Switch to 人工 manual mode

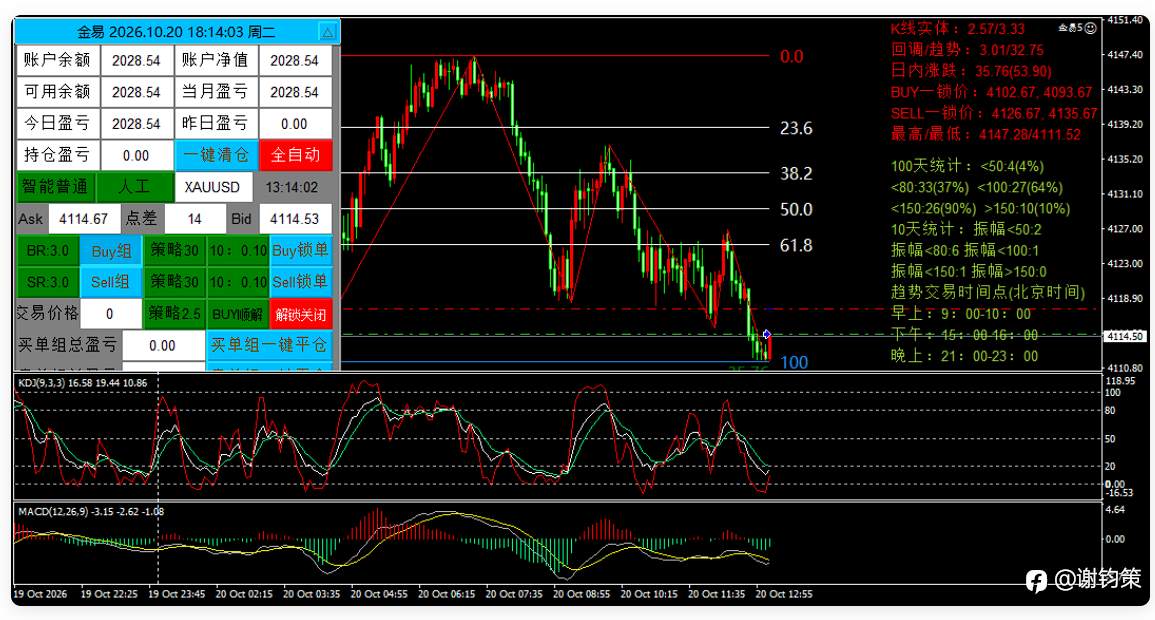pyautogui.click(x=135, y=186)
